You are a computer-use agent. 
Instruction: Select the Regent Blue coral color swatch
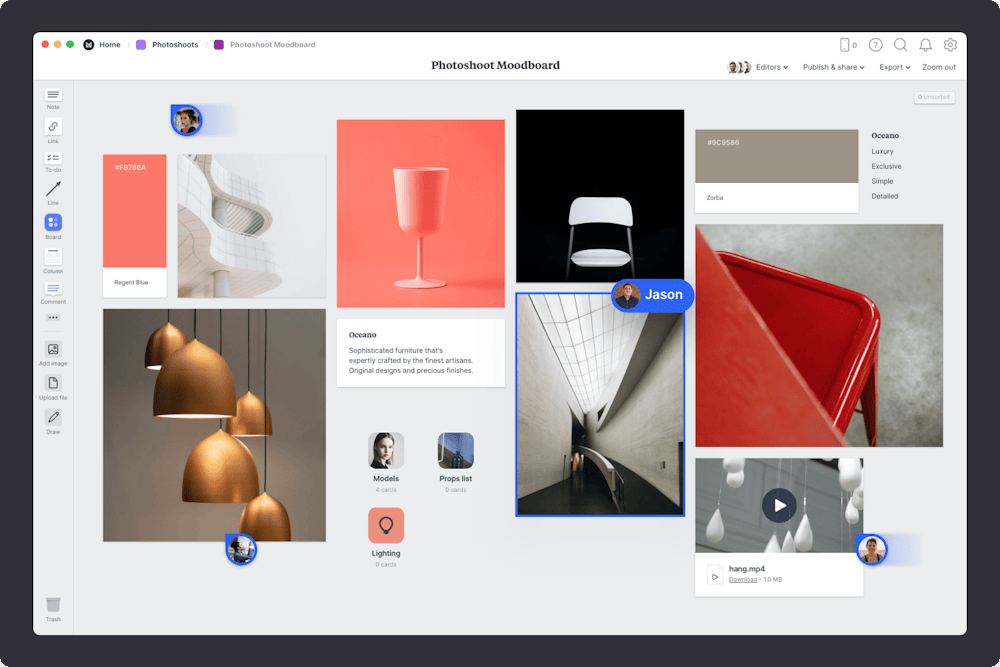135,211
